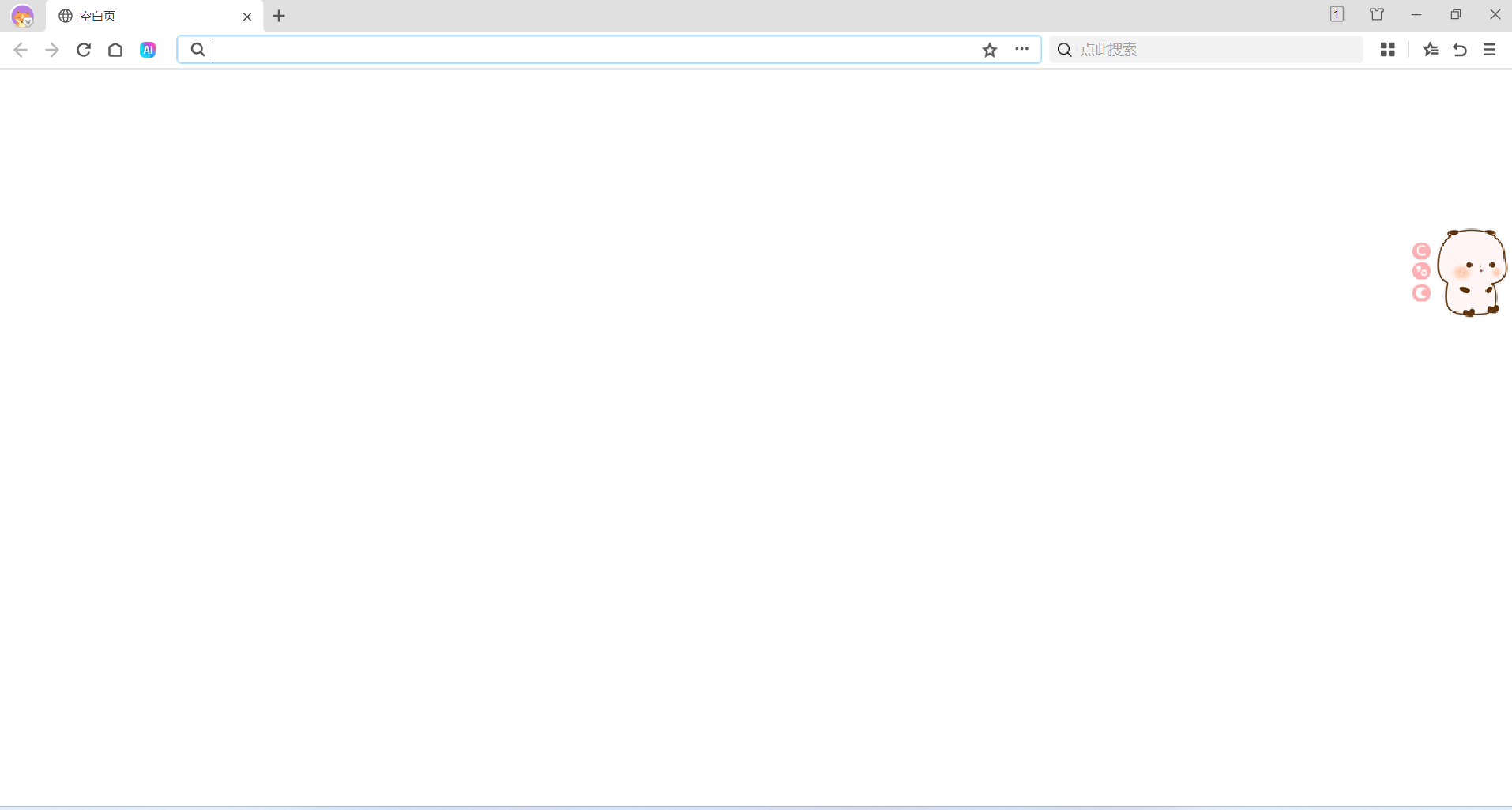Change browser skin via the shirt icon
The height and width of the screenshot is (810, 1512).
(1377, 14)
